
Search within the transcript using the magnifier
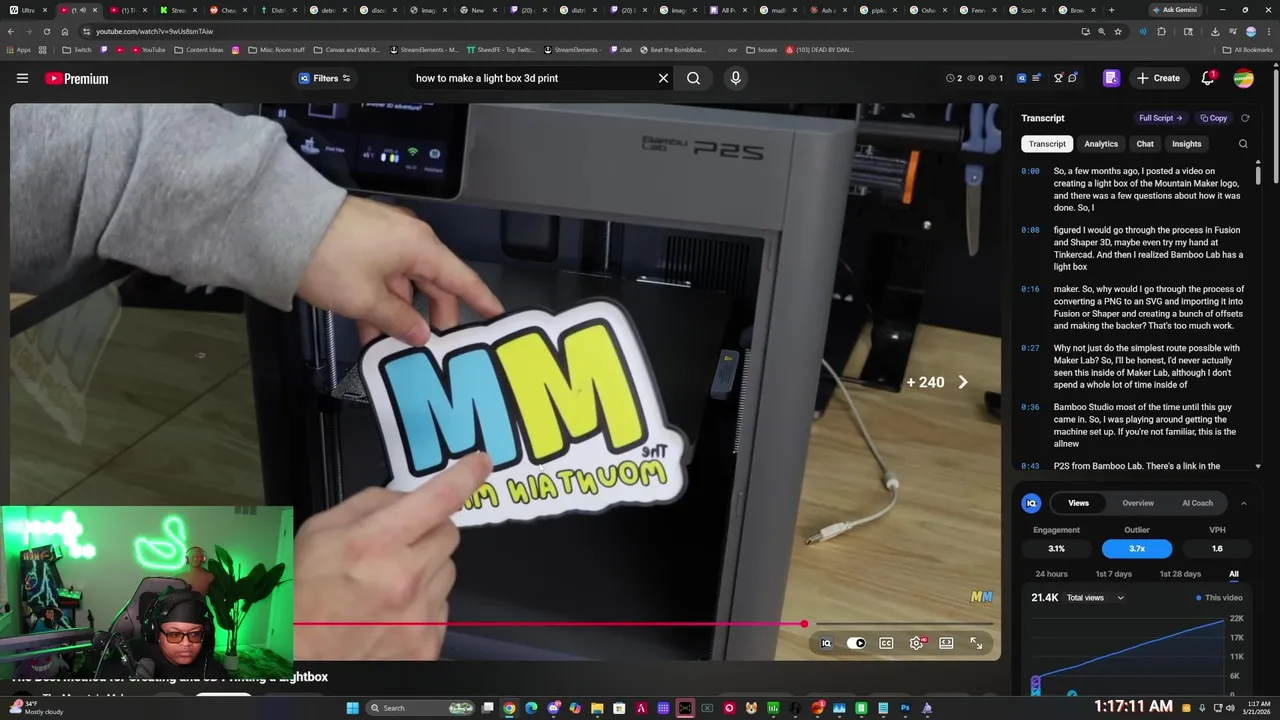pos(1243,144)
